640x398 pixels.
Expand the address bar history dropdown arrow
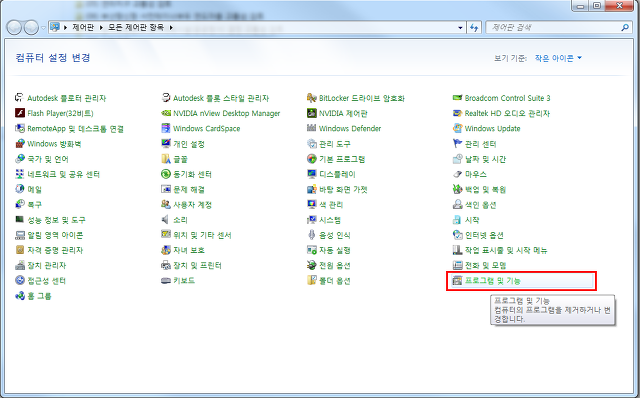pyautogui.click(x=460, y=28)
